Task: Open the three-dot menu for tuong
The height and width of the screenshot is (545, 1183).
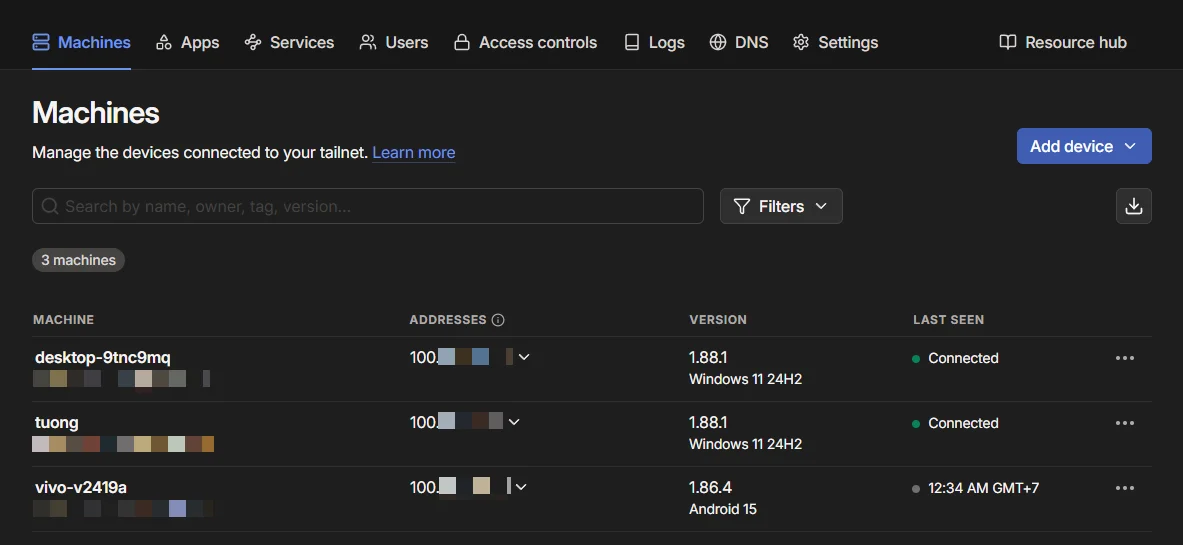Action: pos(1124,423)
